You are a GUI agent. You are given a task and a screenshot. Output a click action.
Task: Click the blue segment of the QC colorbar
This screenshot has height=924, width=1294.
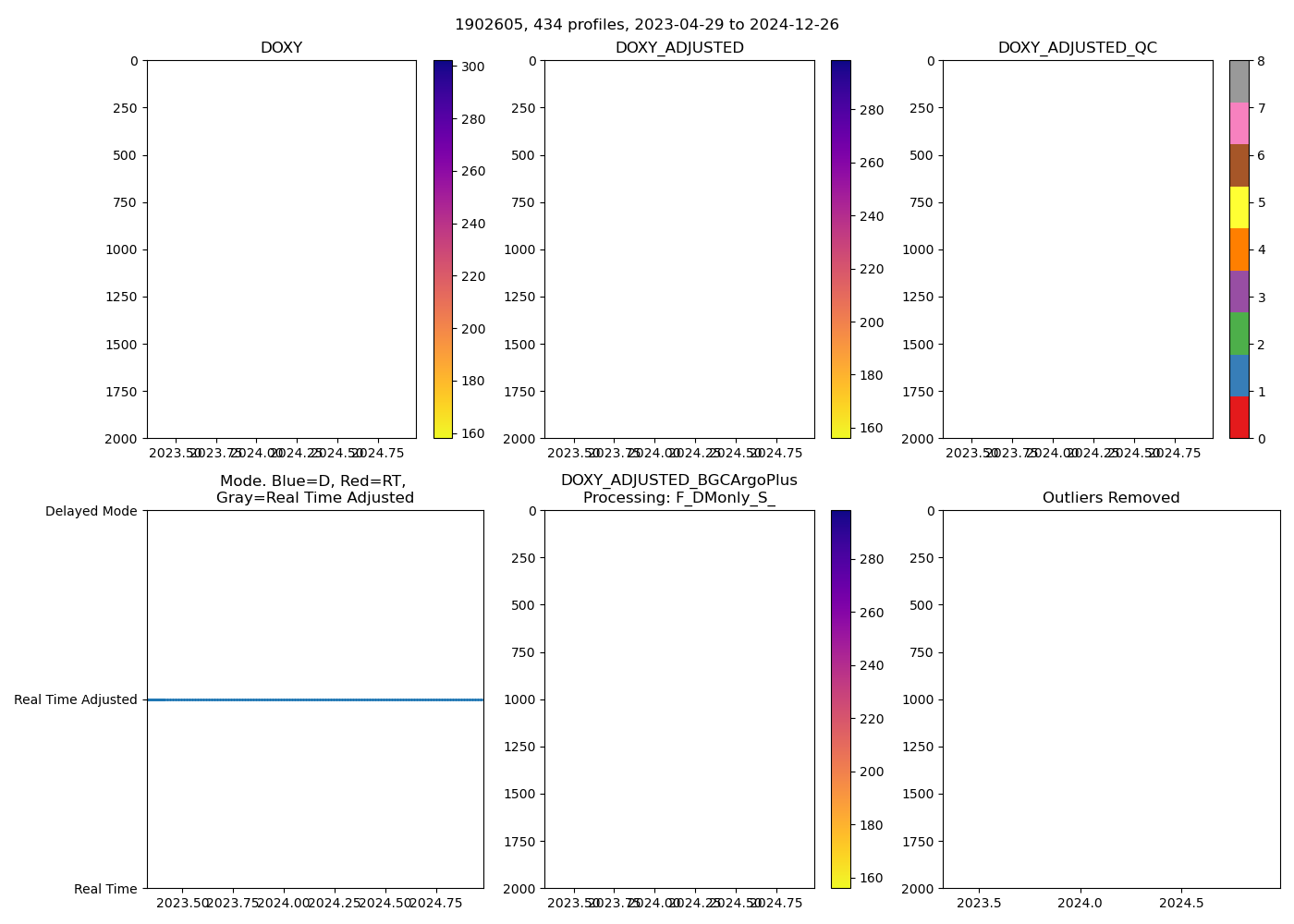1239,375
